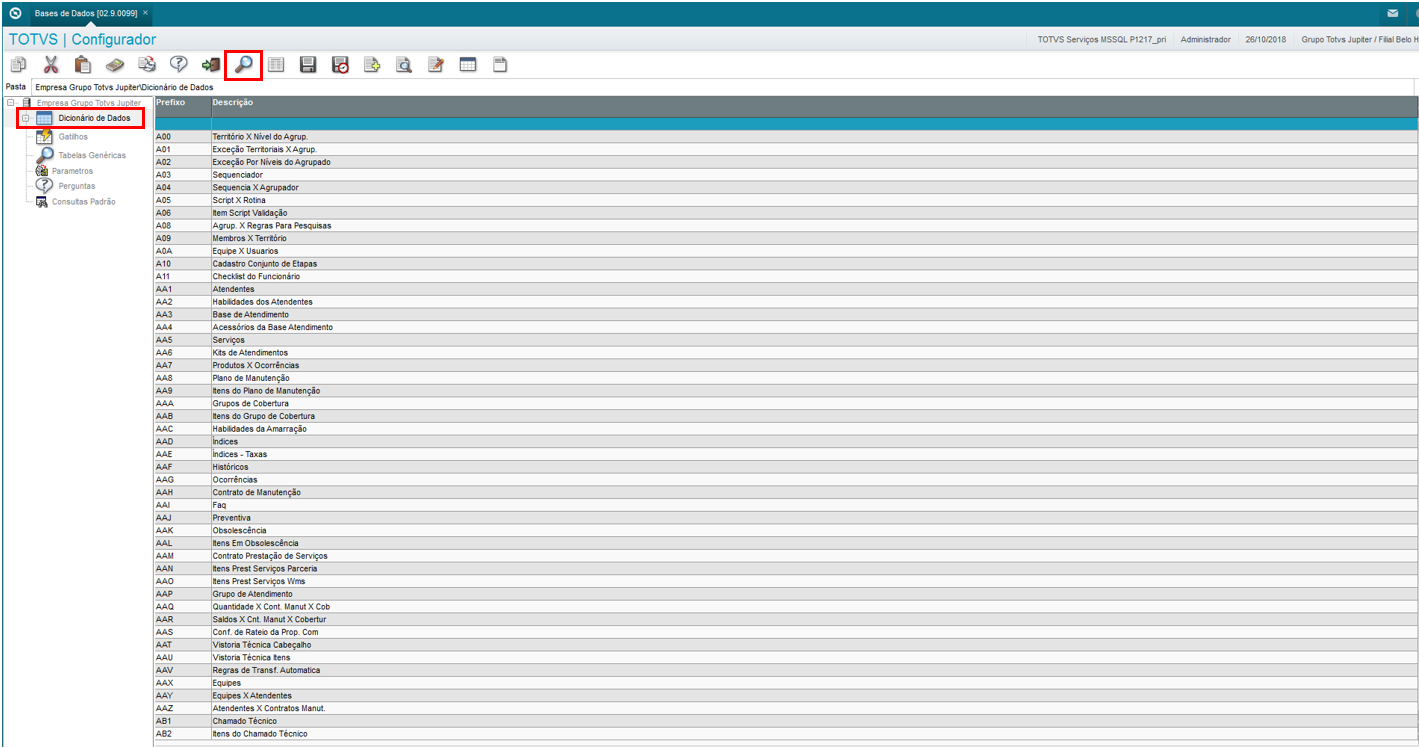Click the new document plus icon
This screenshot has height=748, width=1419.
(x=372, y=65)
